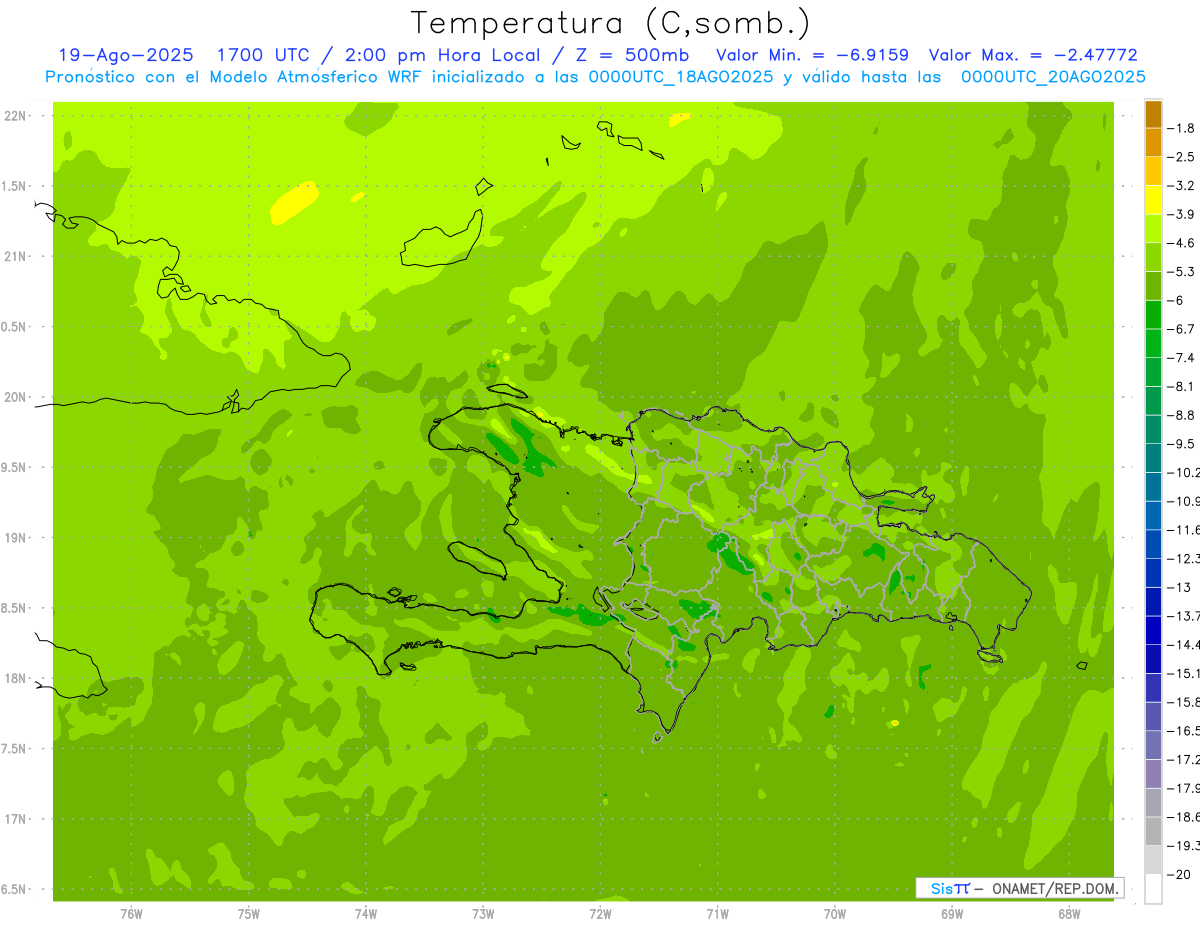Click the end time "0000UTC_20AGO2025"

coord(1053,77)
